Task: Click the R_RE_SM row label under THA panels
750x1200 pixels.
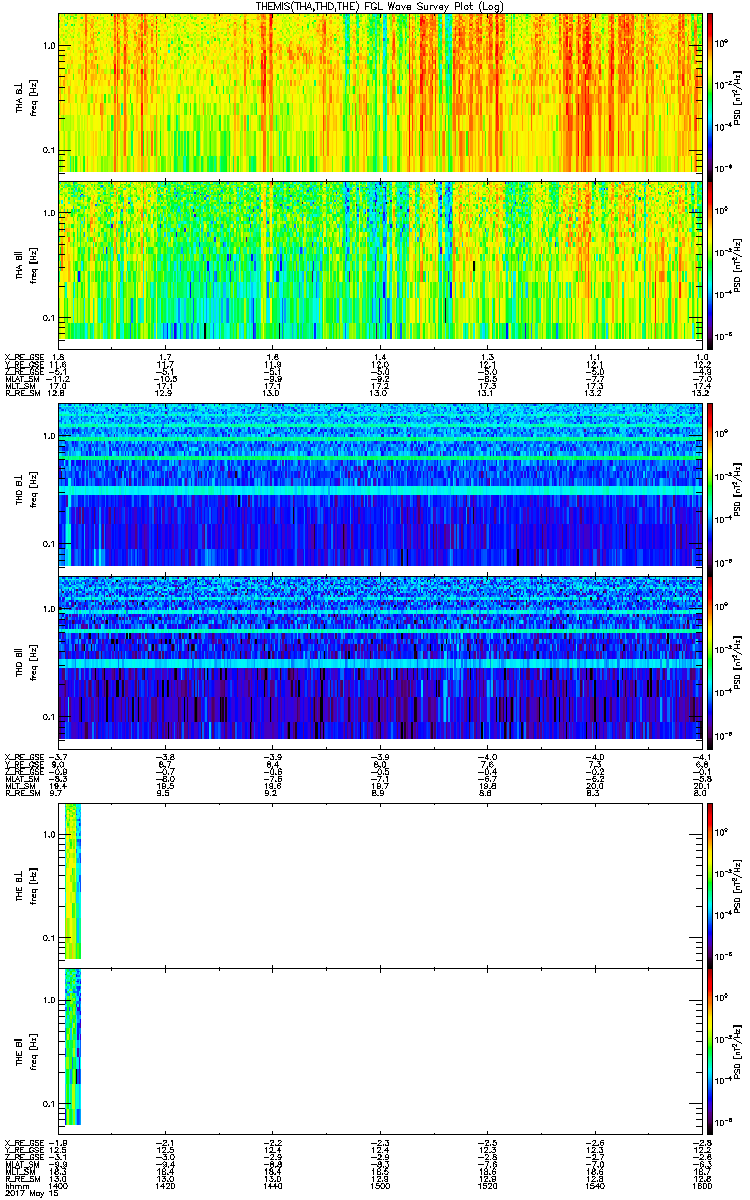Action: click(x=21, y=394)
